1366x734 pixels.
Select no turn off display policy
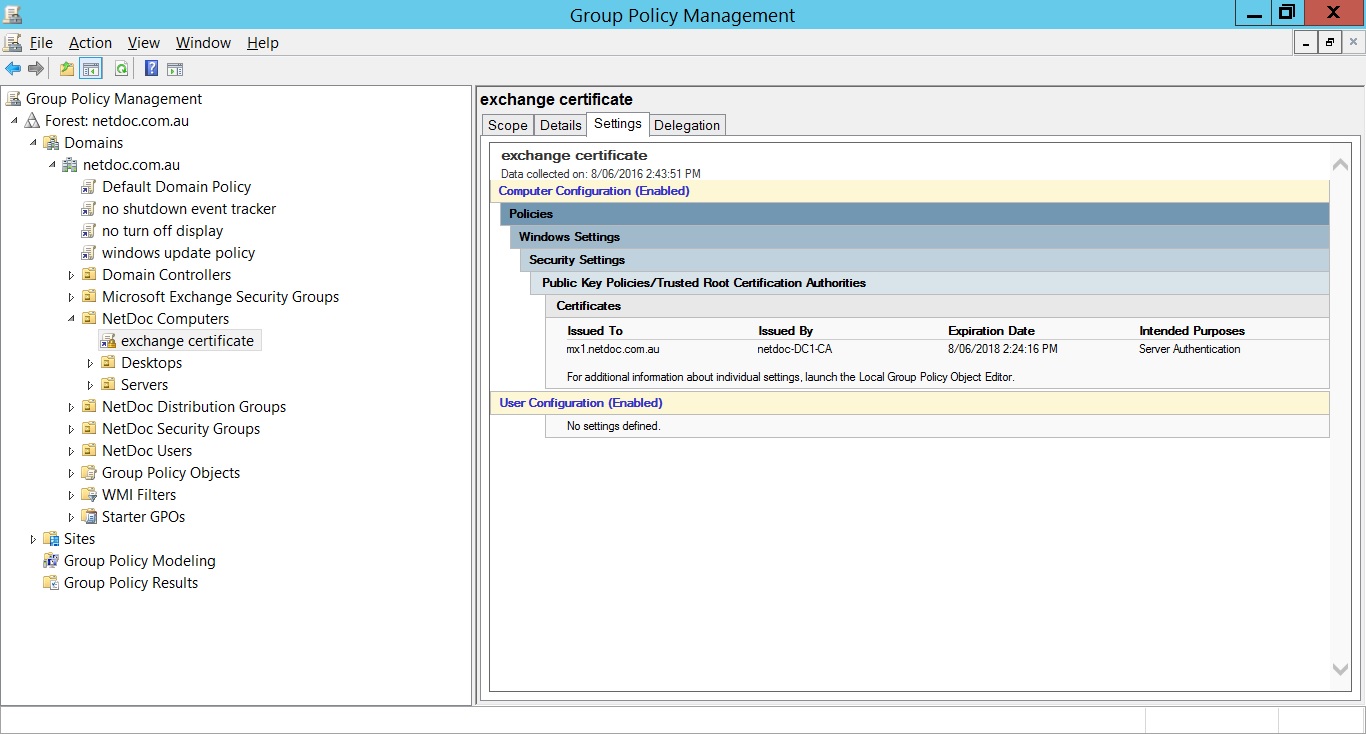(x=163, y=231)
